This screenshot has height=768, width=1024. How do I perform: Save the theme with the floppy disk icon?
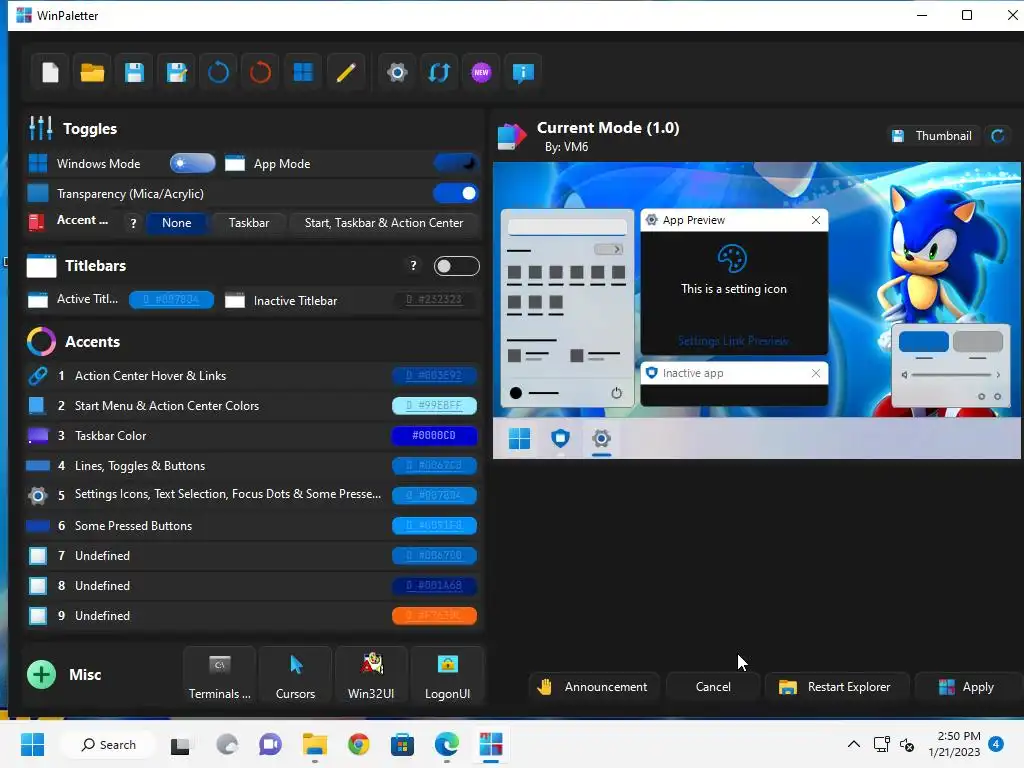(134, 72)
